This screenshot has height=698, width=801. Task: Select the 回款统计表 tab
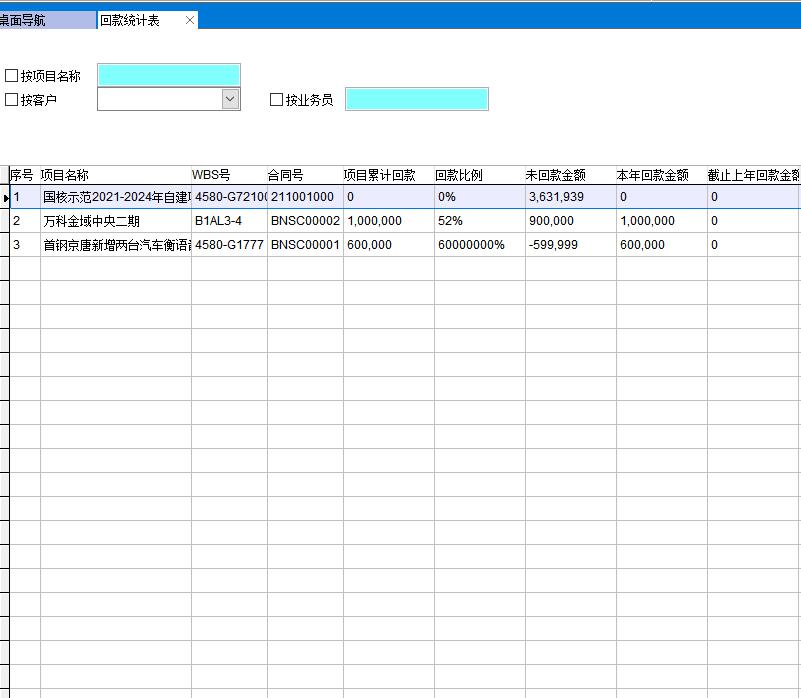(130, 20)
